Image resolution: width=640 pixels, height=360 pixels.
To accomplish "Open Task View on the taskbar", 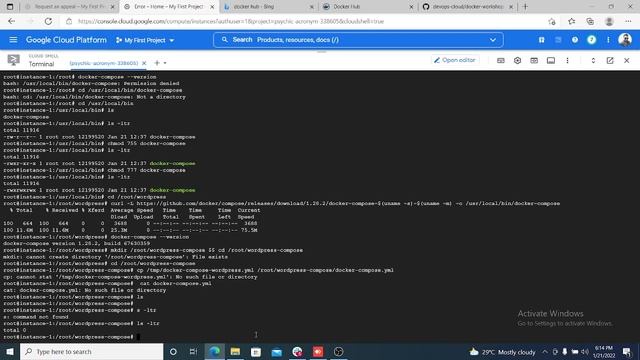I will pyautogui.click(x=193, y=351).
